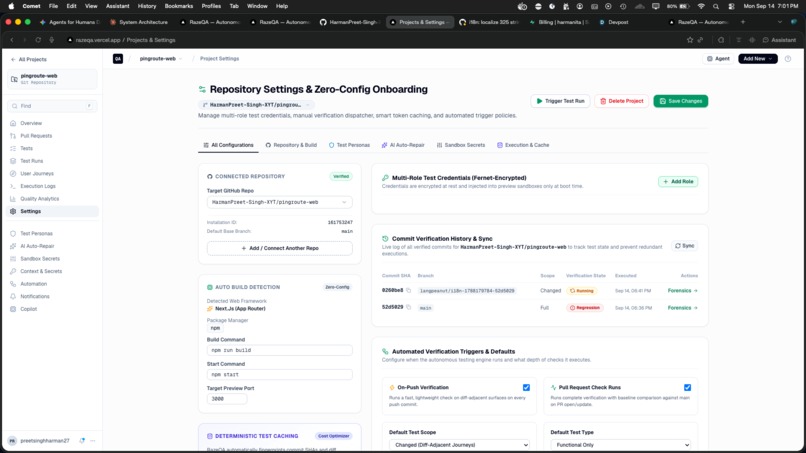This screenshot has height=453, width=806.
Task: Open help icon at top right
Action: pyautogui.click(x=787, y=59)
